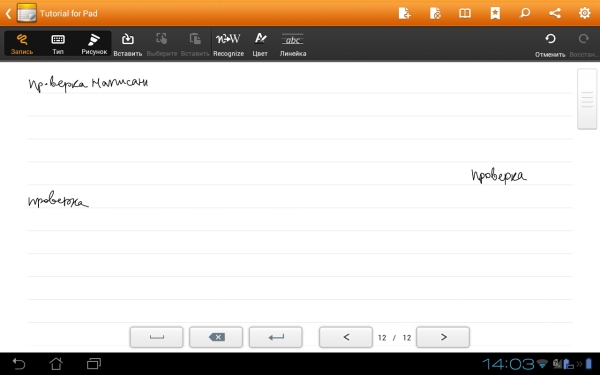Go back using the Tutorial for Pad arrow

tap(8, 14)
